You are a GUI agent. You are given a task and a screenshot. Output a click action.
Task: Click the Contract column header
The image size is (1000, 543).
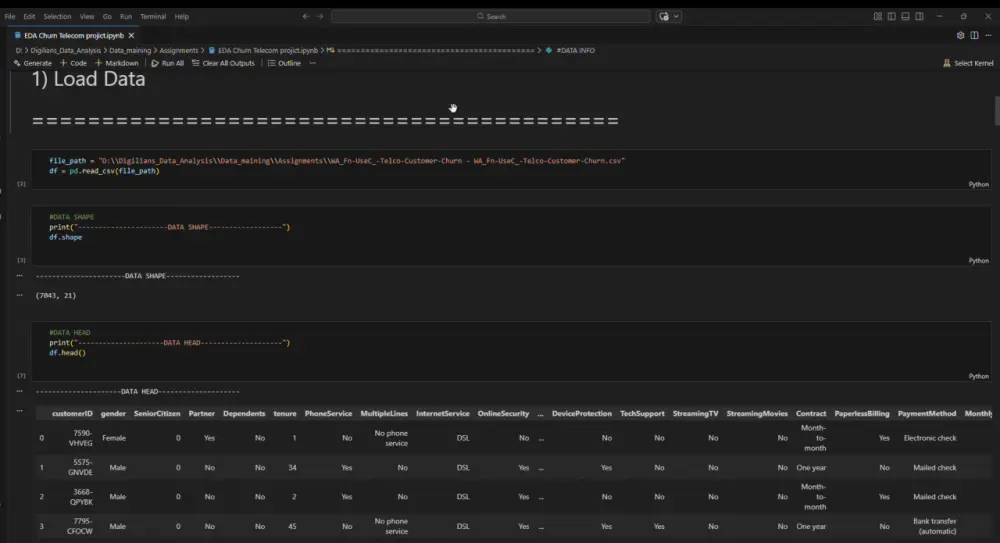point(811,413)
